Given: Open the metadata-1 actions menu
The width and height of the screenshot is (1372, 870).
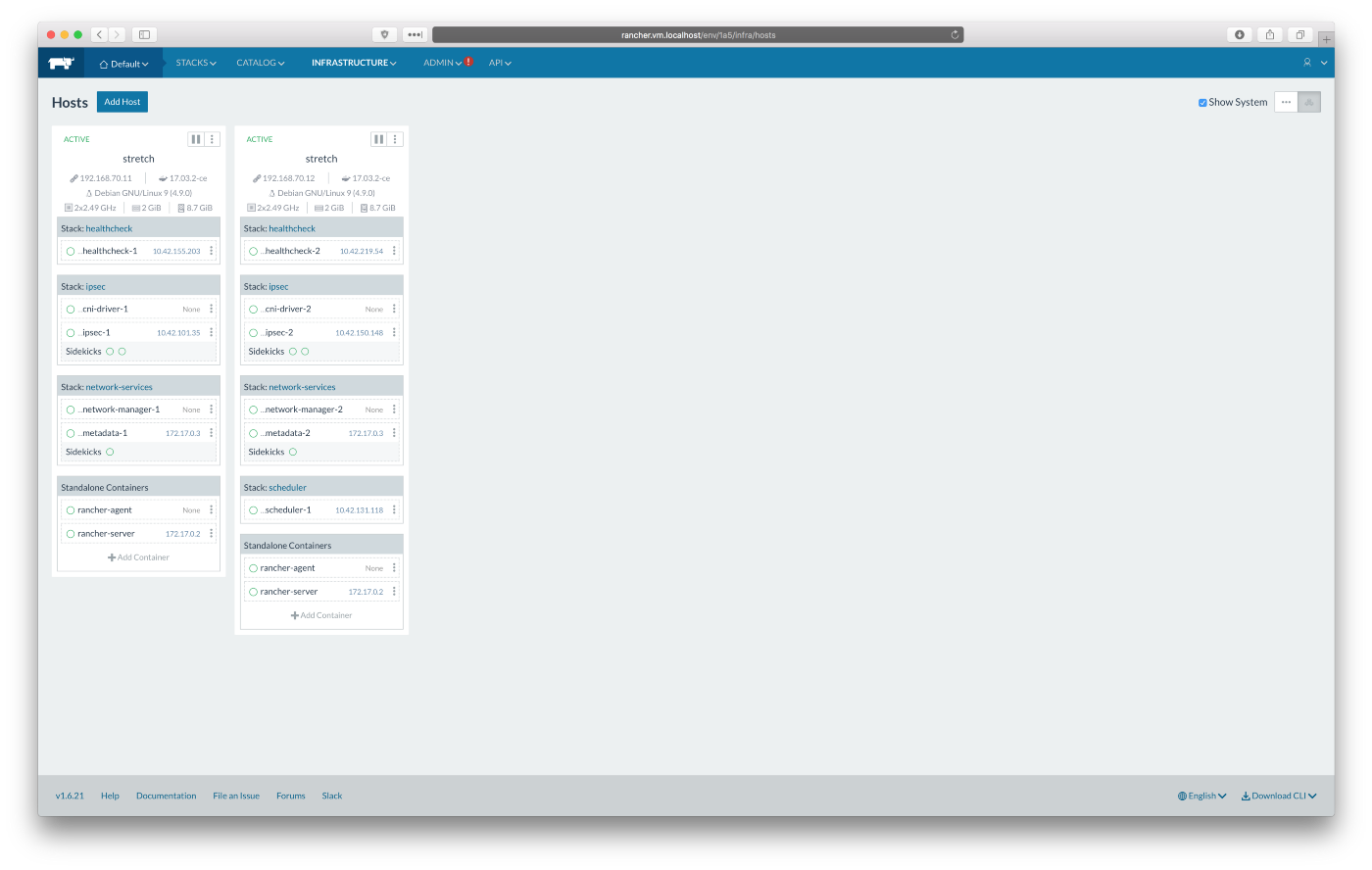Looking at the screenshot, I should (x=211, y=433).
